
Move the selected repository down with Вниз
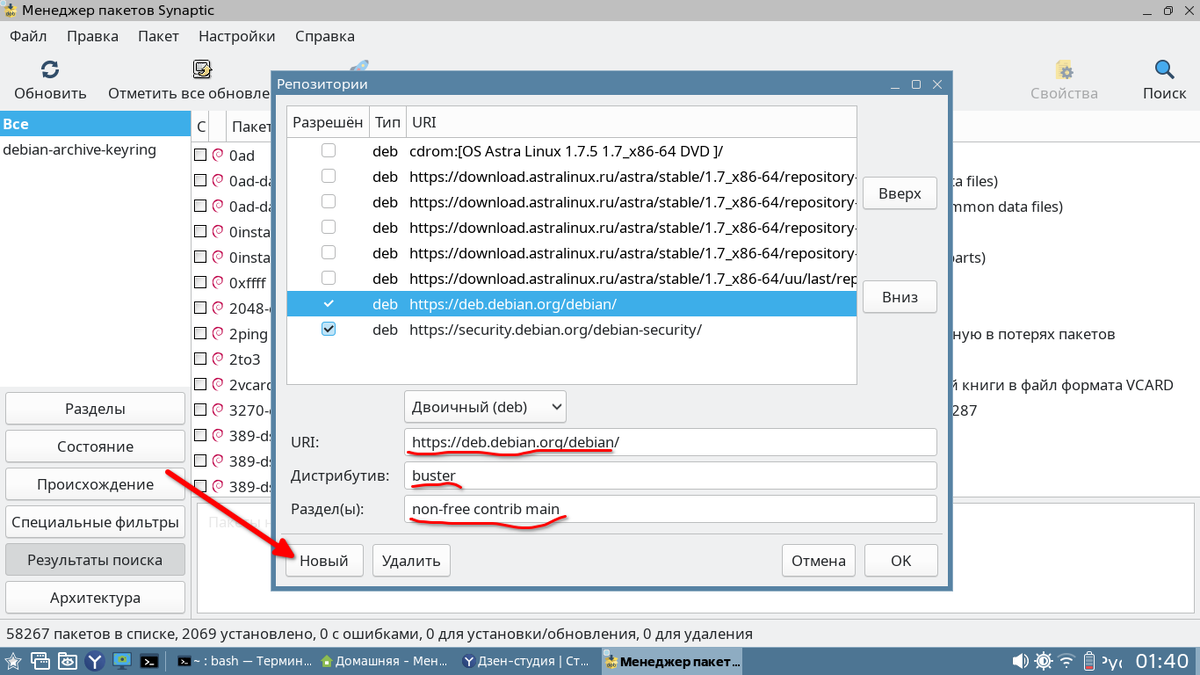click(900, 297)
